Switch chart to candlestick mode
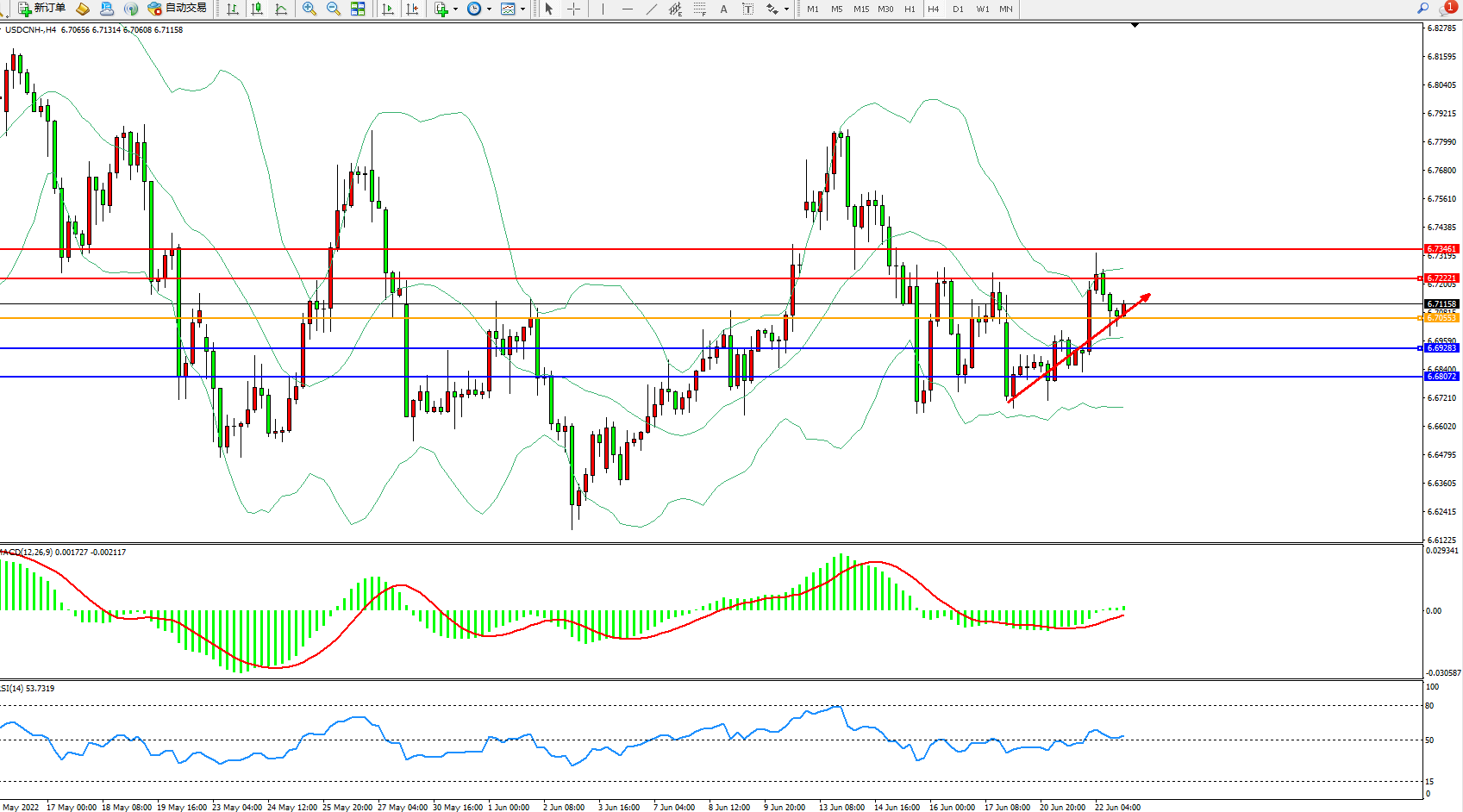 257,9
